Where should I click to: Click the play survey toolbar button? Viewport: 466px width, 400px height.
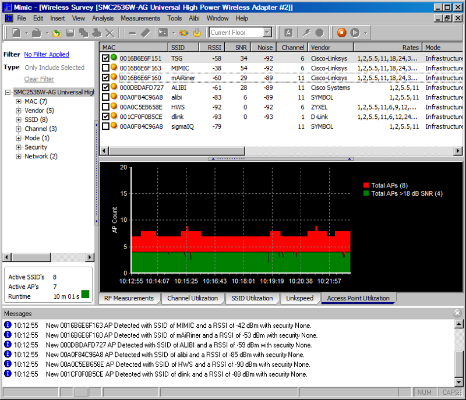click(355, 33)
